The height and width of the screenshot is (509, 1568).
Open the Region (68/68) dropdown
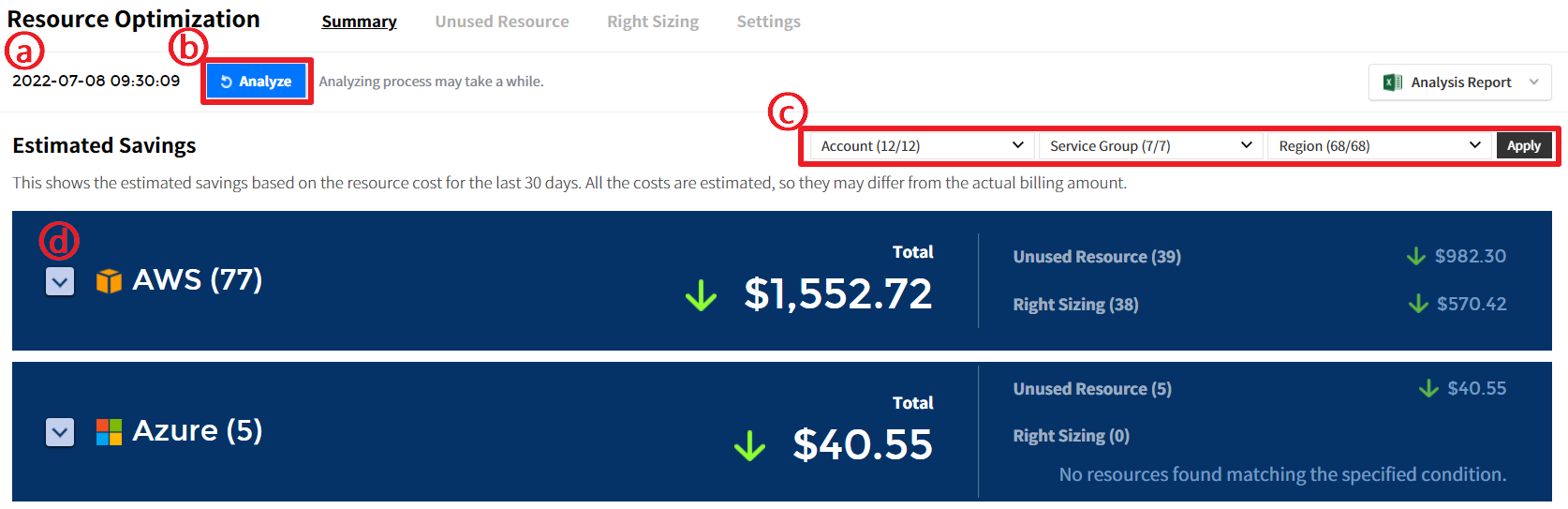point(1379,146)
